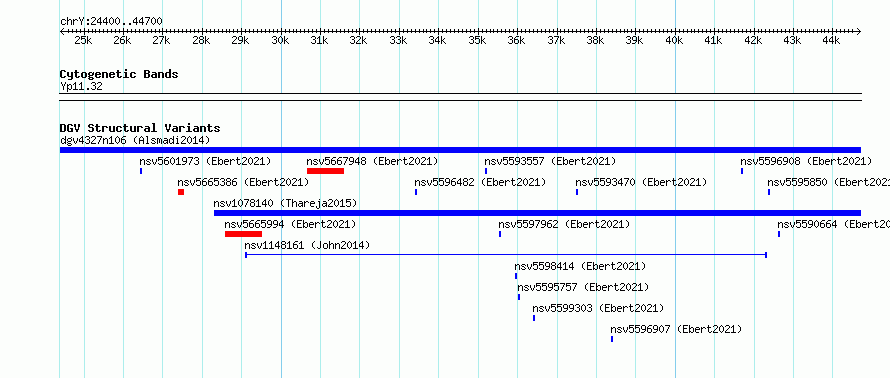Screen dimensions: 890x378
Task: Open nsv5667948 (Ebert2021) label
Action: 372,161
